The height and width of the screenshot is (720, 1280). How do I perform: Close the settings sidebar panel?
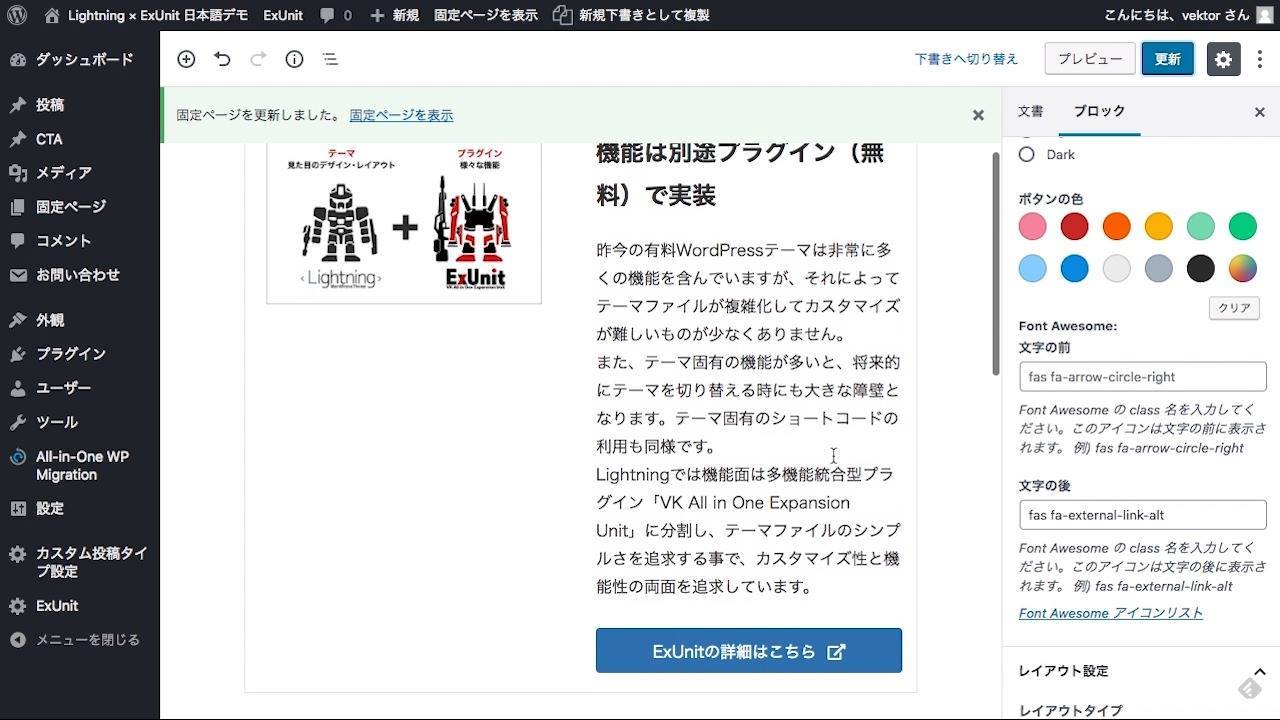tap(1260, 112)
